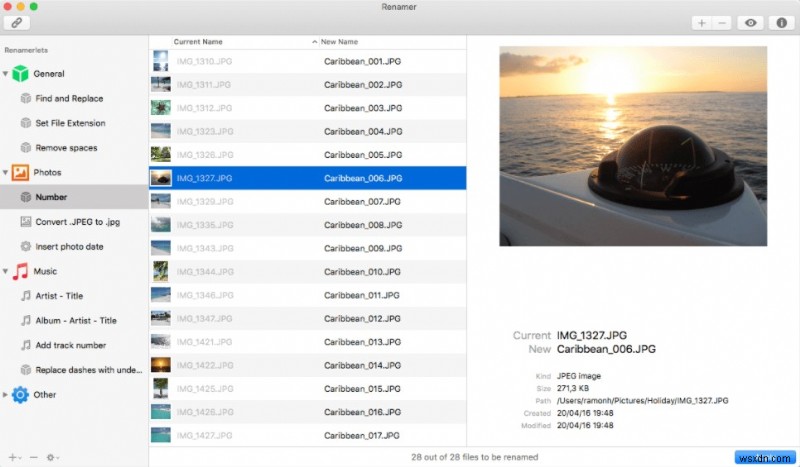The height and width of the screenshot is (467, 800).
Task: Select Set File Extension renamerlet
Action: coord(70,123)
